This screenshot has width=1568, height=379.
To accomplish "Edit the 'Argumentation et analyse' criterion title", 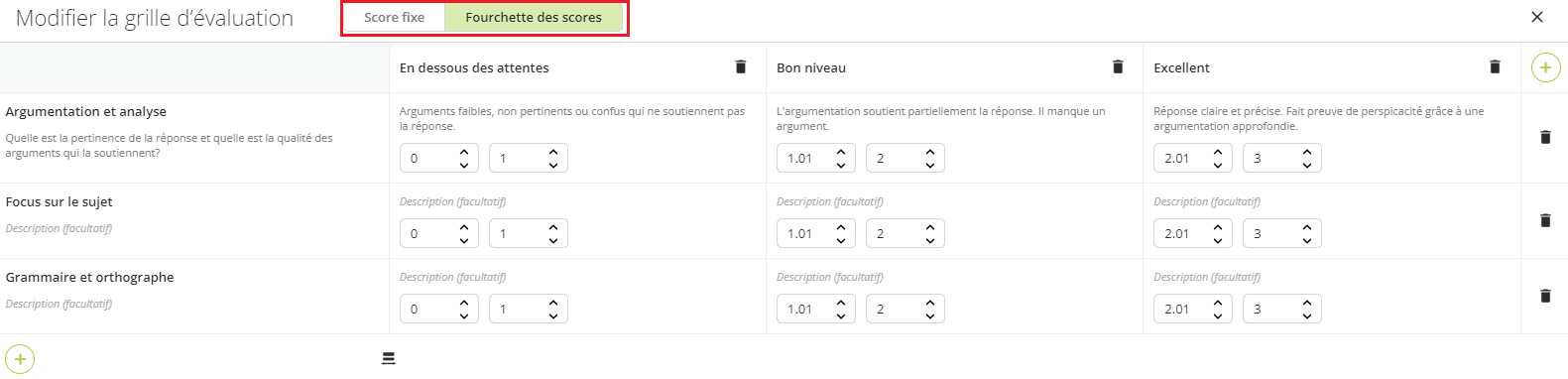I will [x=86, y=111].
